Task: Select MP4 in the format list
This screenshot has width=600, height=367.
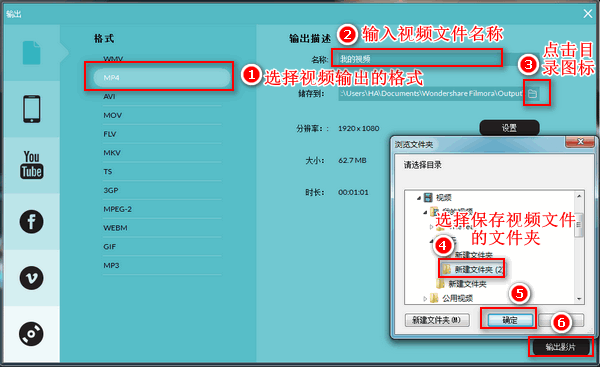Action: [161, 78]
